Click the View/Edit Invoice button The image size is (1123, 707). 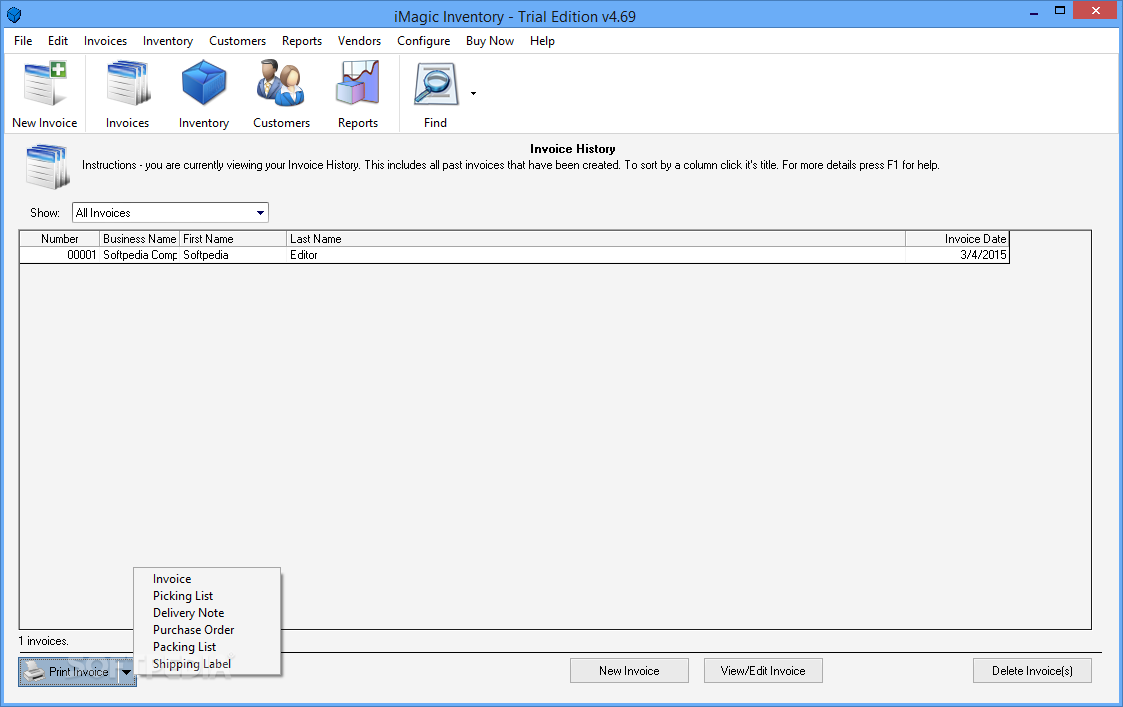pyautogui.click(x=763, y=671)
